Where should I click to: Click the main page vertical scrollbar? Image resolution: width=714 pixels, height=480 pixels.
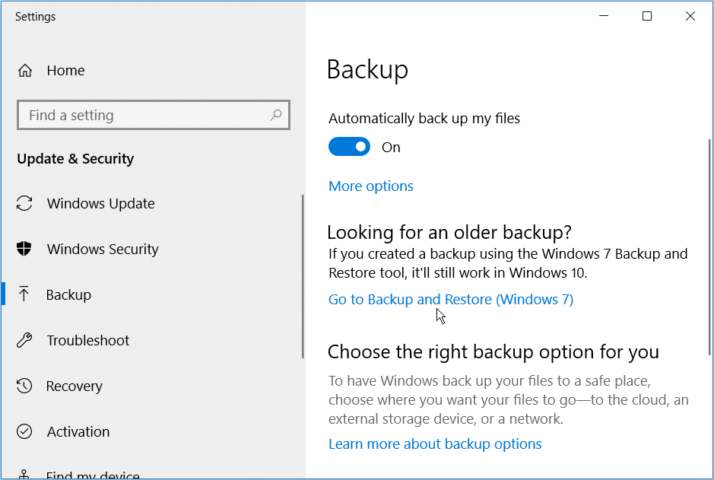point(709,247)
